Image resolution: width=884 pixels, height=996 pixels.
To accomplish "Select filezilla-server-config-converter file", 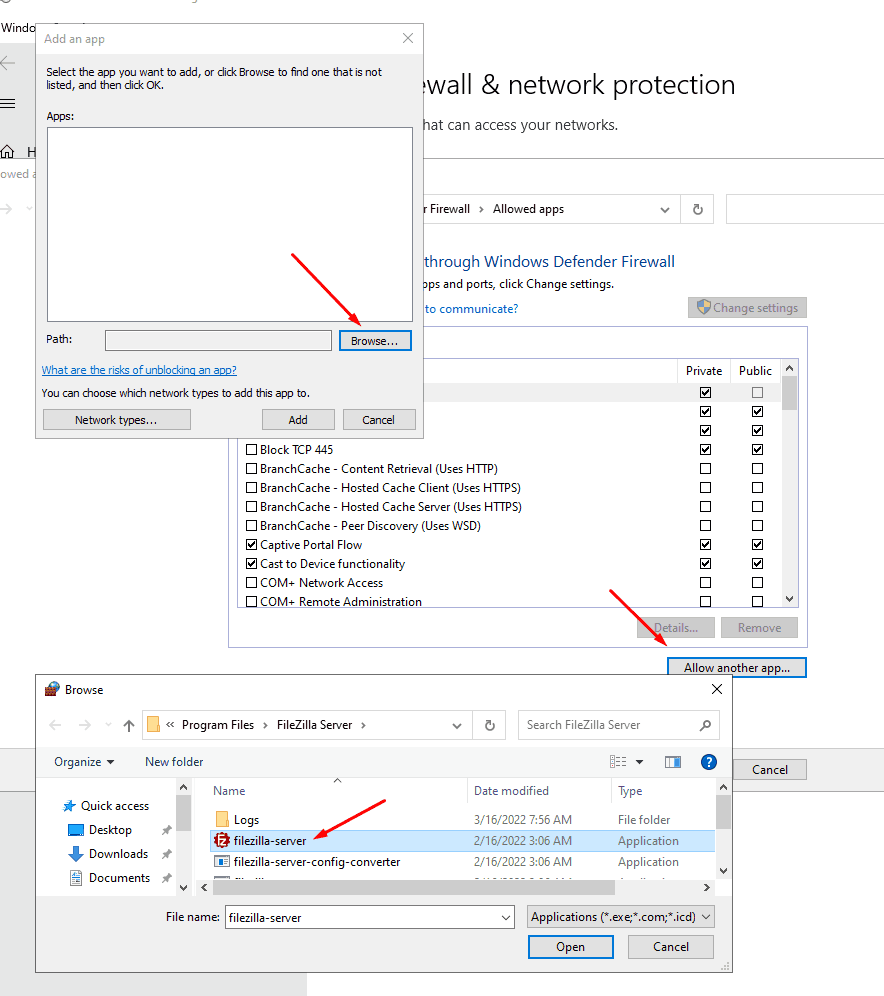I will click(x=462, y=862).
